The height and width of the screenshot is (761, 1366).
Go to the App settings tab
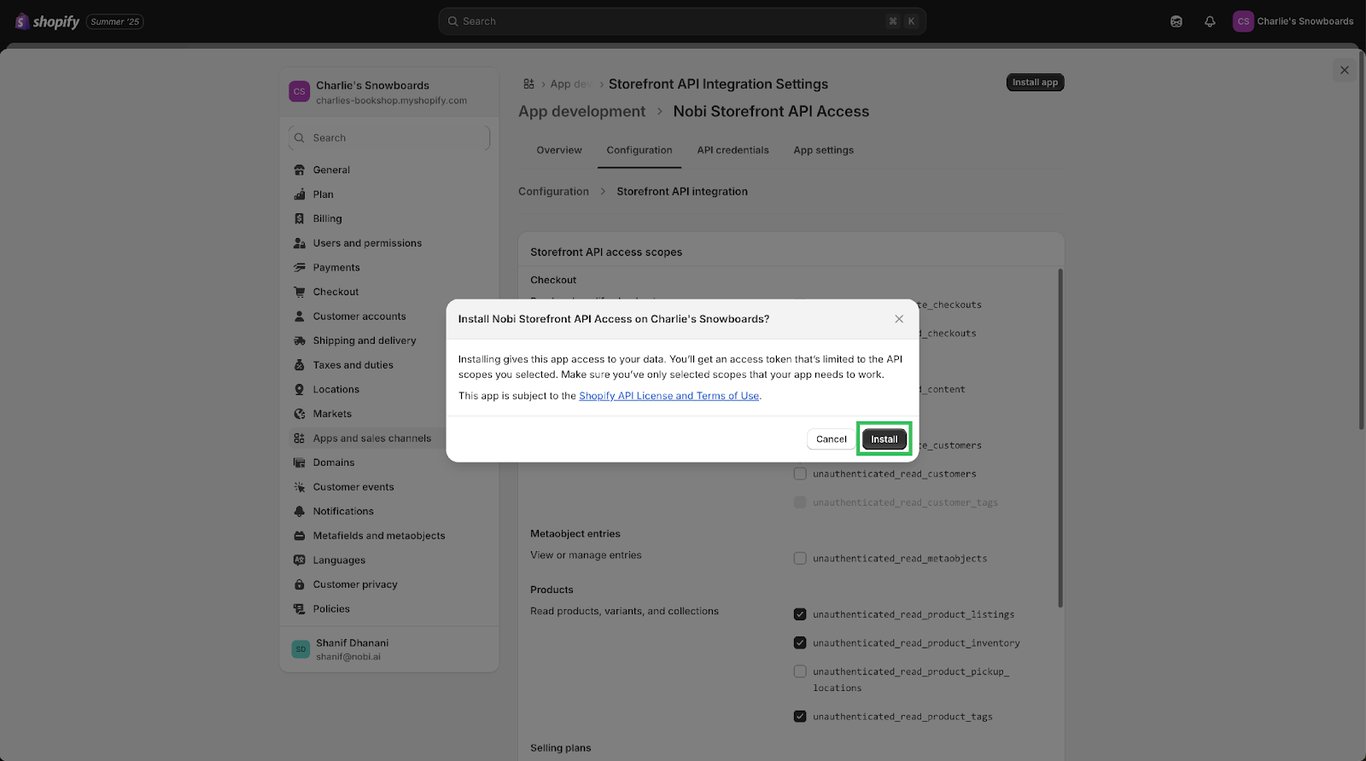click(x=824, y=150)
